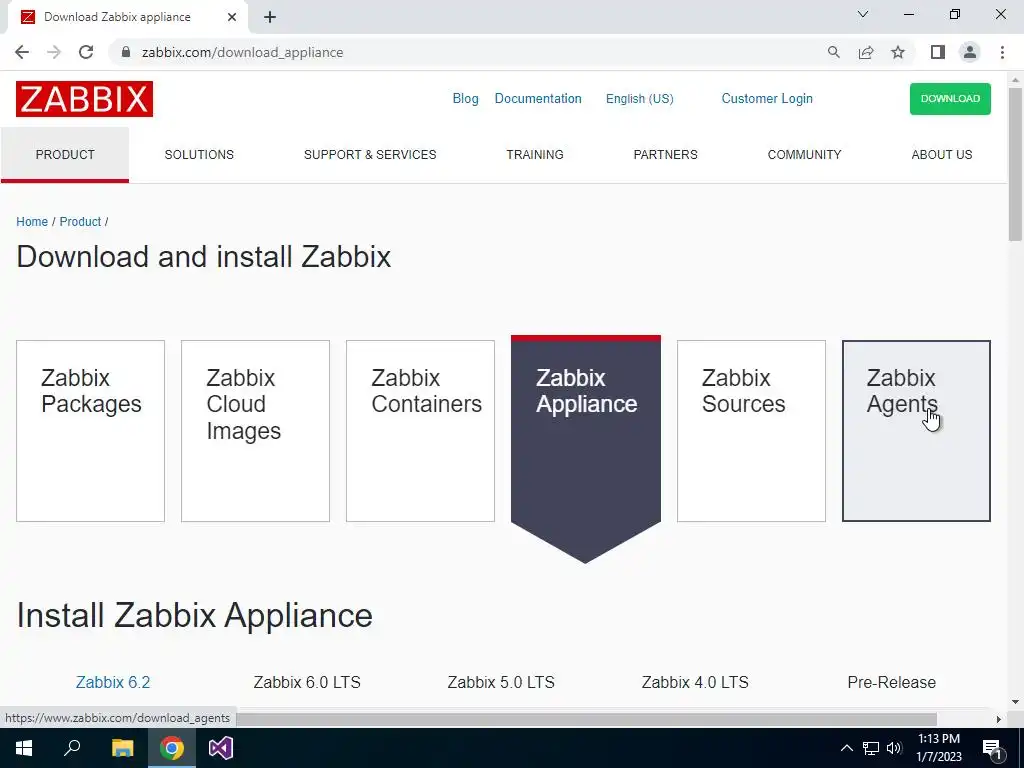Image resolution: width=1024 pixels, height=768 pixels.
Task: Select Zabbix Packages card
Action: pyautogui.click(x=90, y=431)
